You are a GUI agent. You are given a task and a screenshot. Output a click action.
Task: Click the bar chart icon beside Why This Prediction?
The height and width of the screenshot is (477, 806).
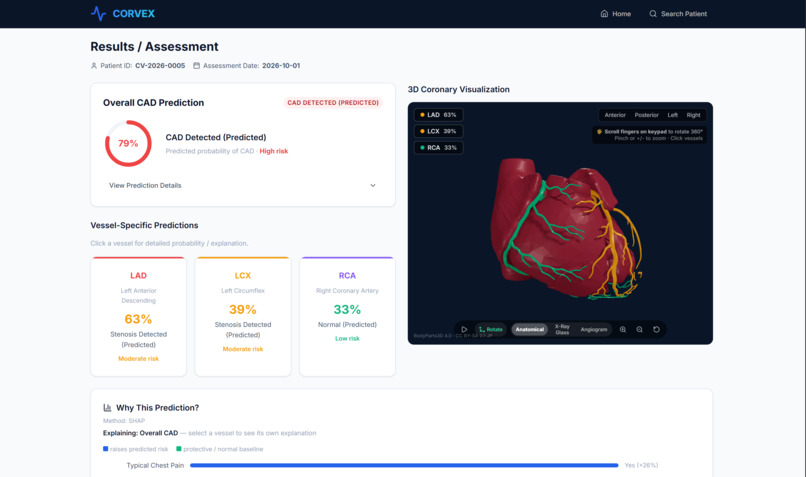107,408
